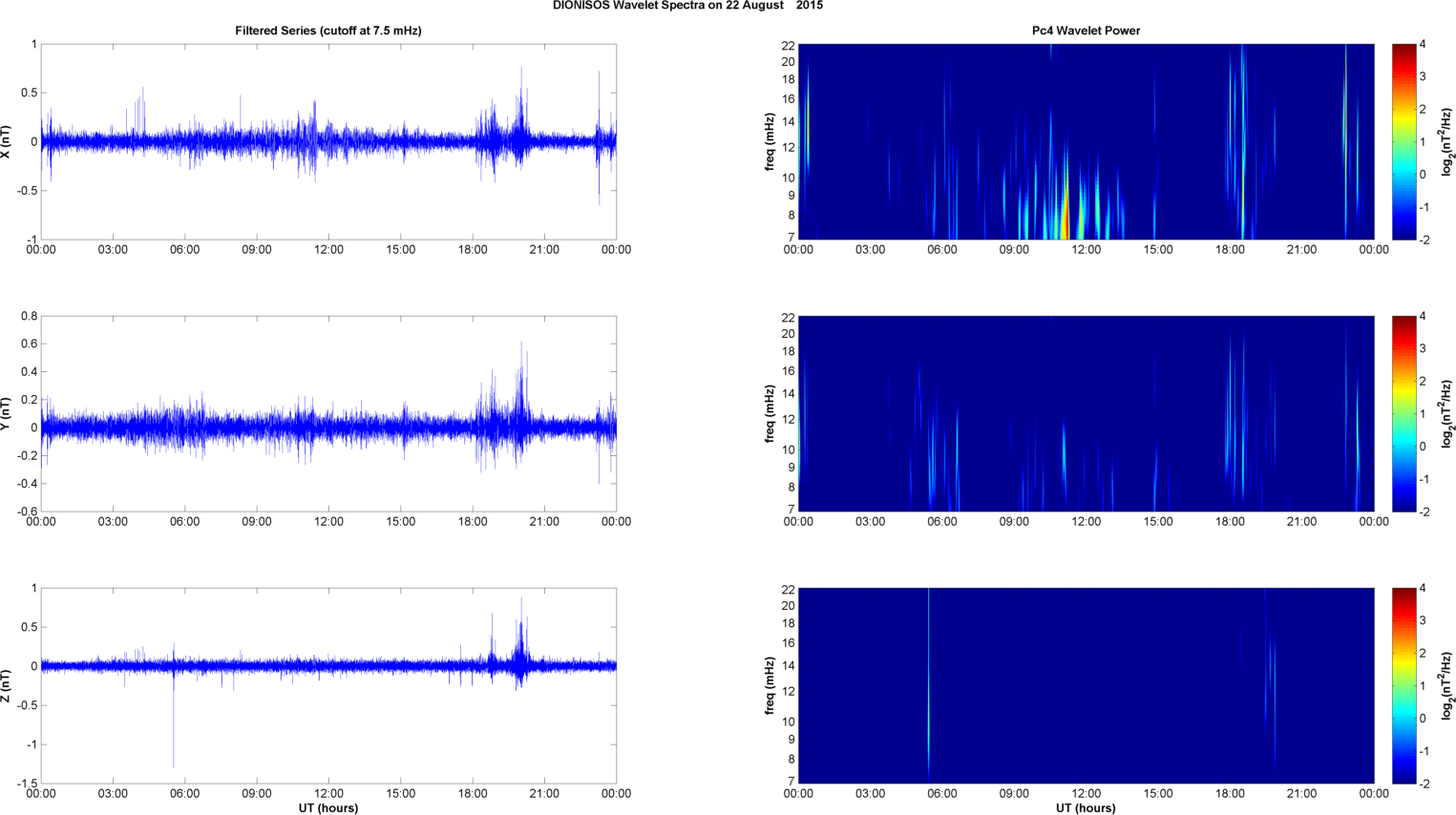Click freq (mHz) label of the Y spectrogram
1456x815 pixels.
pos(770,413)
